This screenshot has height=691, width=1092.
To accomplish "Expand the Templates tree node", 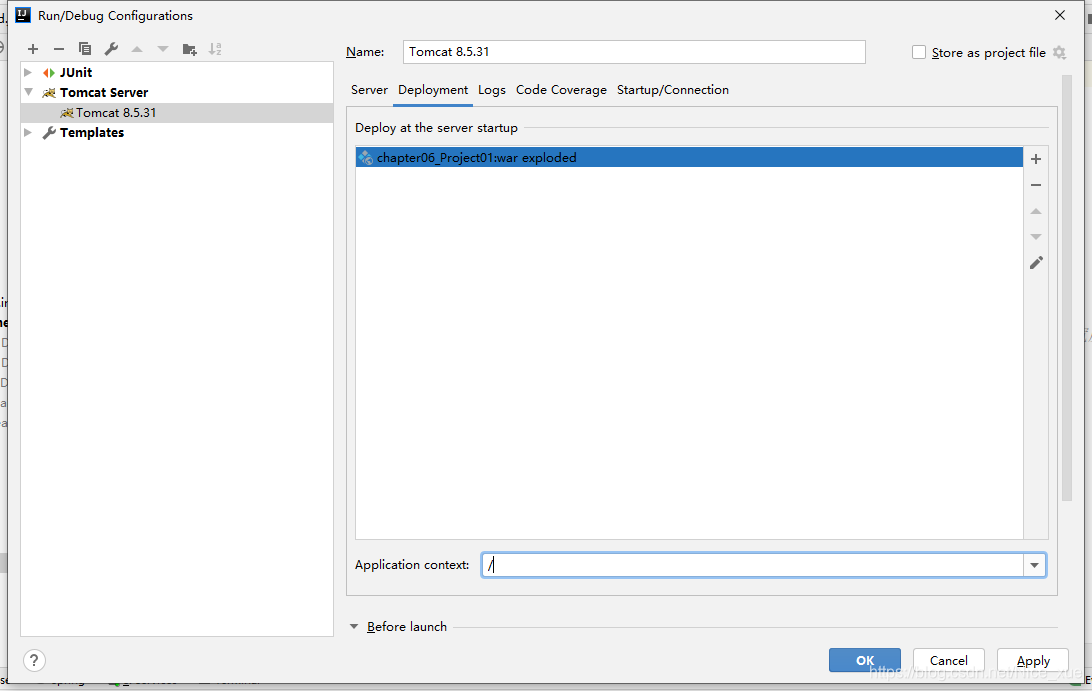I will click(28, 132).
